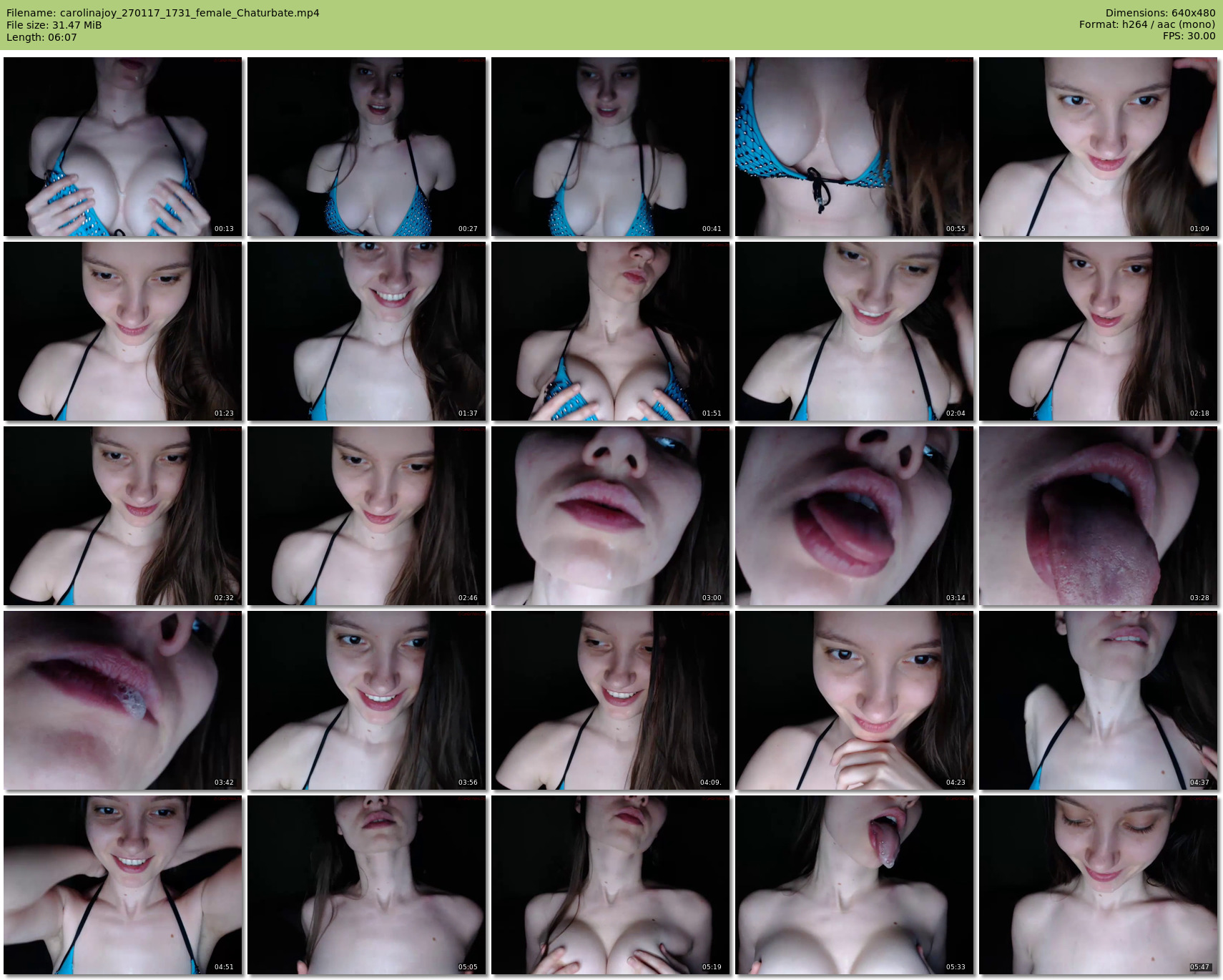Select the frame at 05:05
The image size is (1223, 980).
pyautogui.click(x=367, y=885)
